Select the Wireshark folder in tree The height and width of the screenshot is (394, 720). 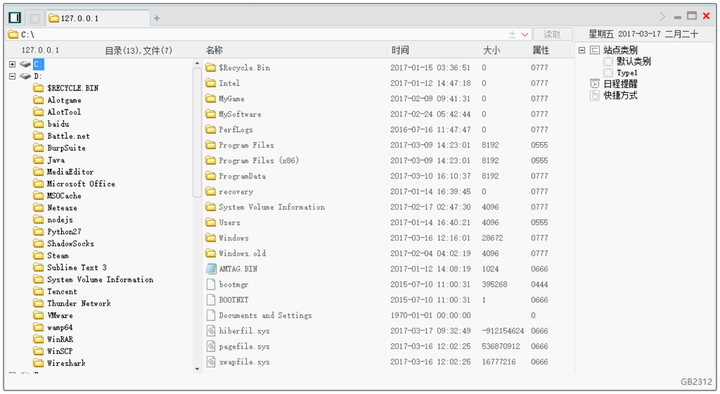coord(66,363)
